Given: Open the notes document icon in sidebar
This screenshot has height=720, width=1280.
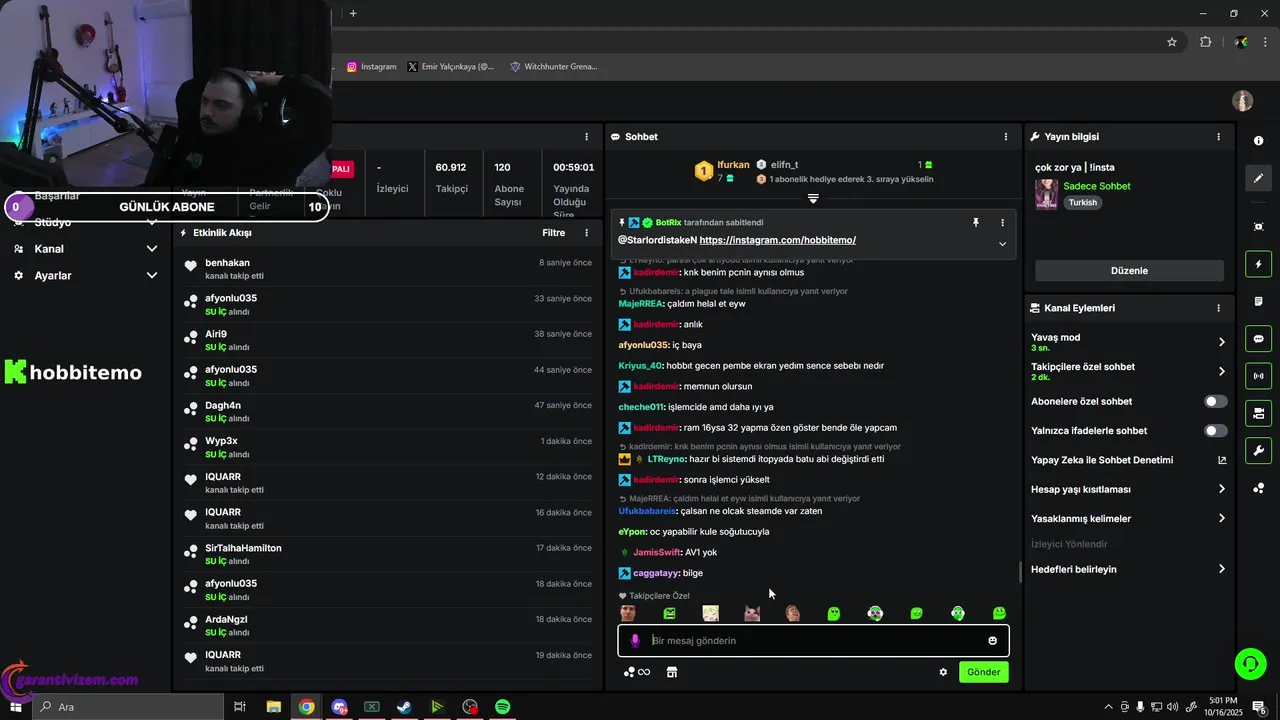Looking at the screenshot, I should point(1258,301).
